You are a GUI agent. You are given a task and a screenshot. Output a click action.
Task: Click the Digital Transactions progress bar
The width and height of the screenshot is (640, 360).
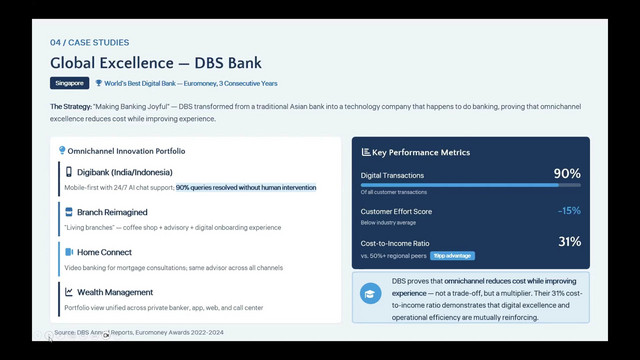pos(470,185)
